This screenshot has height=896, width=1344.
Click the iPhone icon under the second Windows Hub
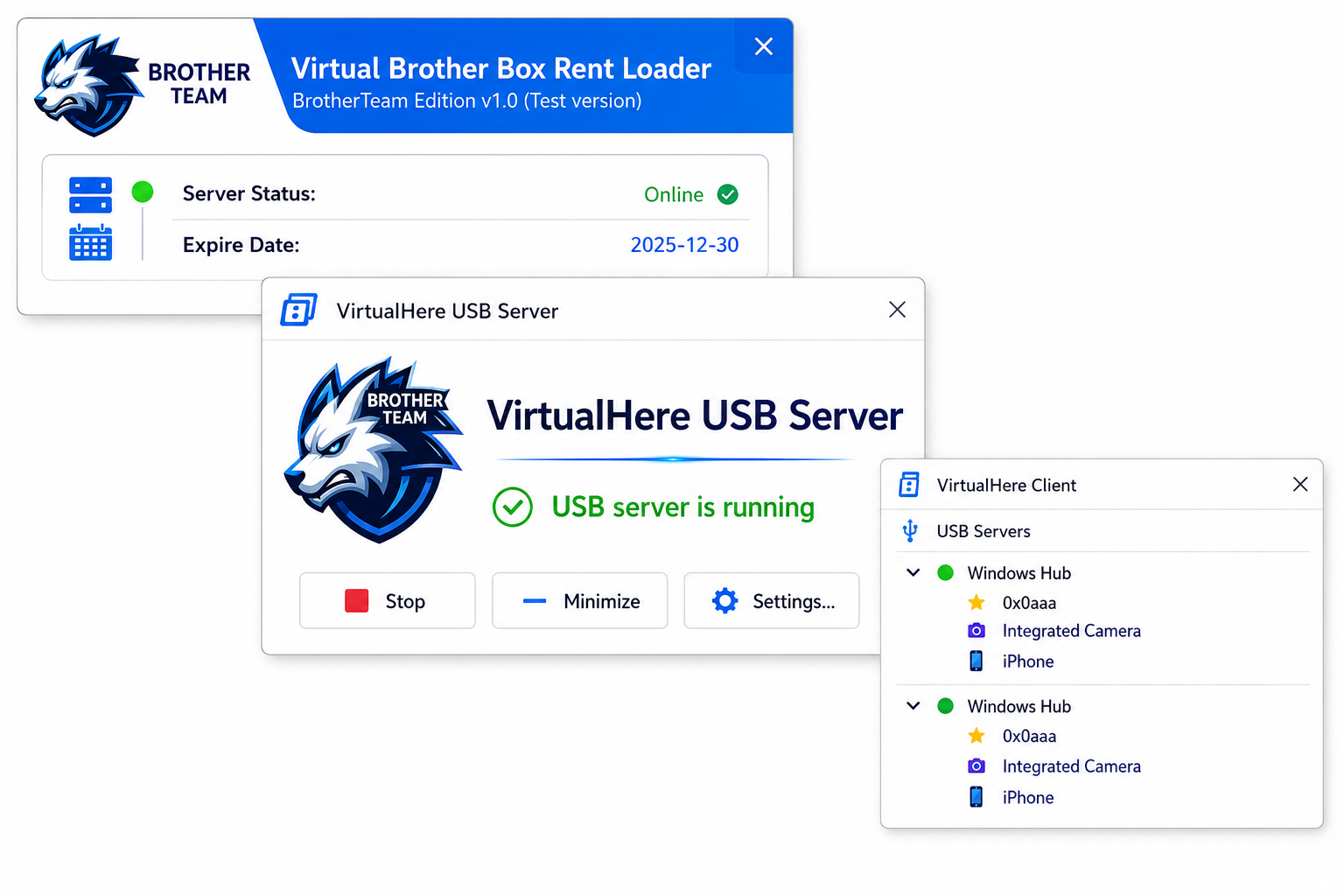(976, 796)
